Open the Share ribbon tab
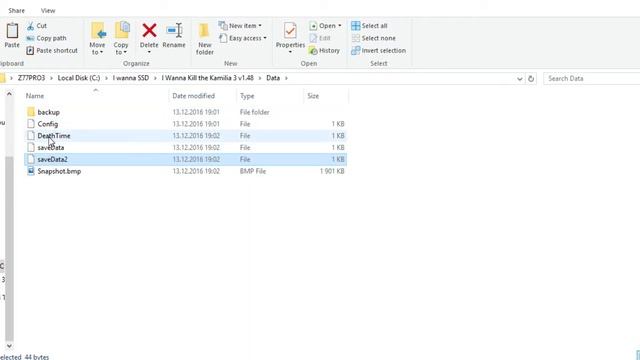This screenshot has height=360, width=640. 16,11
